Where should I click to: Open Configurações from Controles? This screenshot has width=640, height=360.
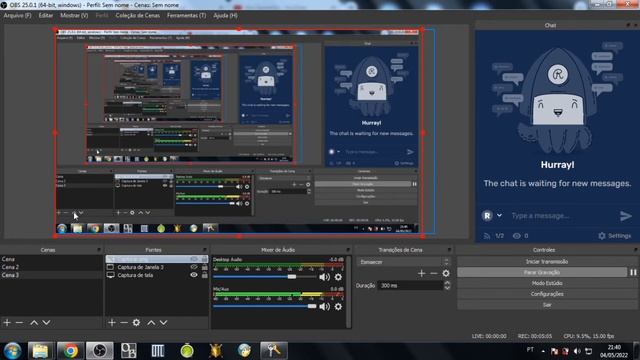click(547, 294)
